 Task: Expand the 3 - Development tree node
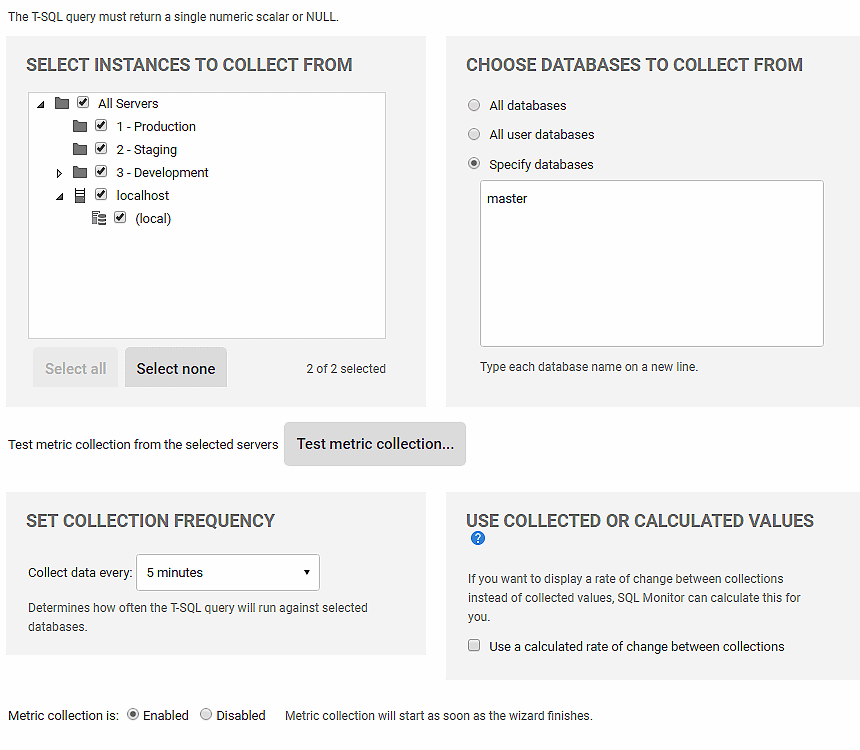pyautogui.click(x=59, y=173)
